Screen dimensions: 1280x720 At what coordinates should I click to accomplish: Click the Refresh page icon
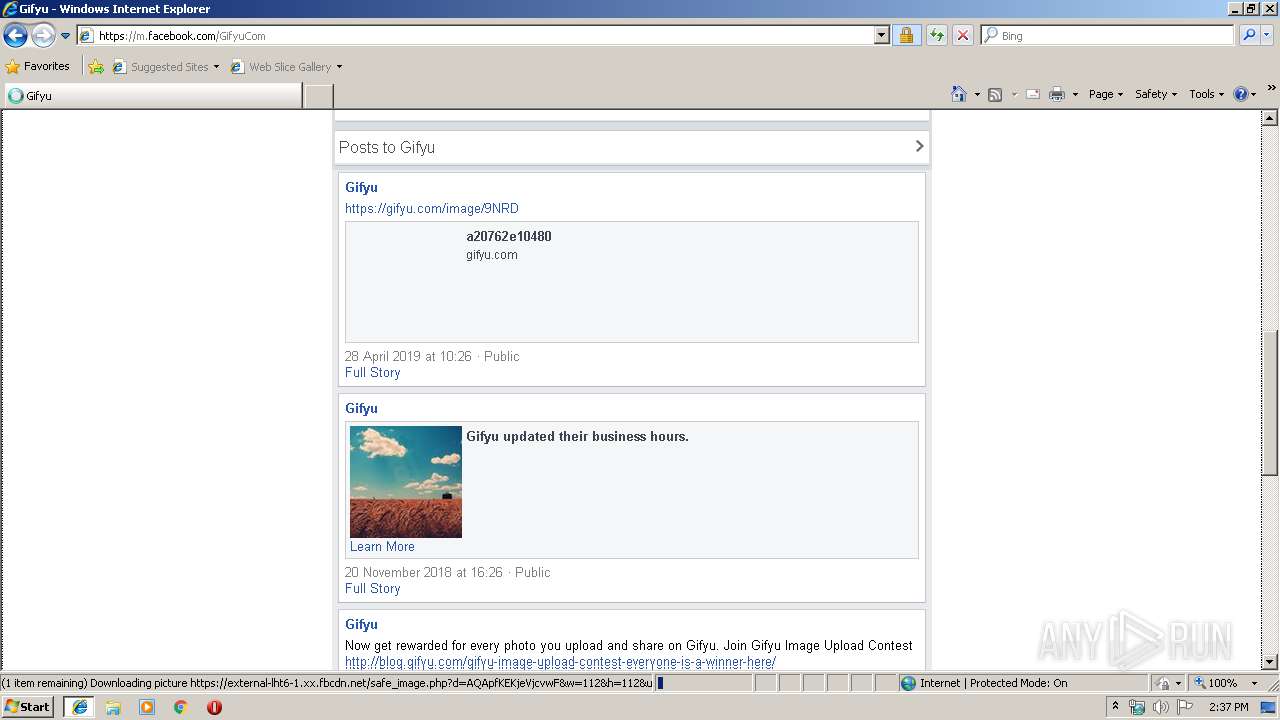[936, 35]
